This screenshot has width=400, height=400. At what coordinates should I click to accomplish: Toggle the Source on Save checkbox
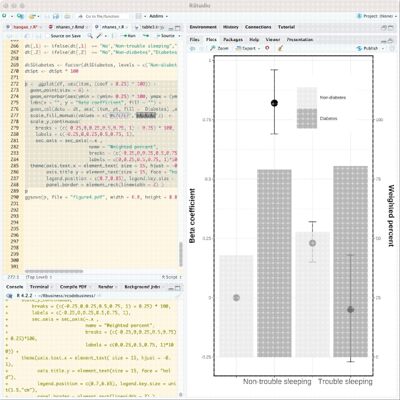tap(47, 36)
